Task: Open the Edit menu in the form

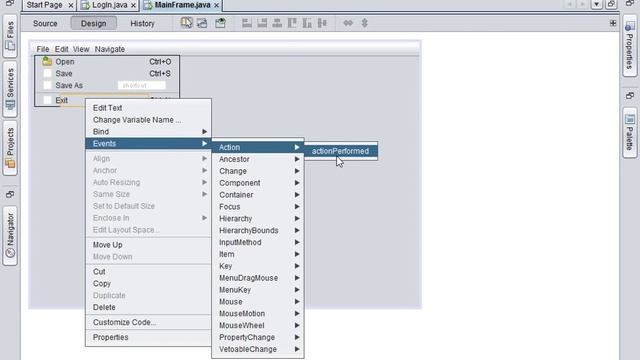Action: tap(61, 49)
